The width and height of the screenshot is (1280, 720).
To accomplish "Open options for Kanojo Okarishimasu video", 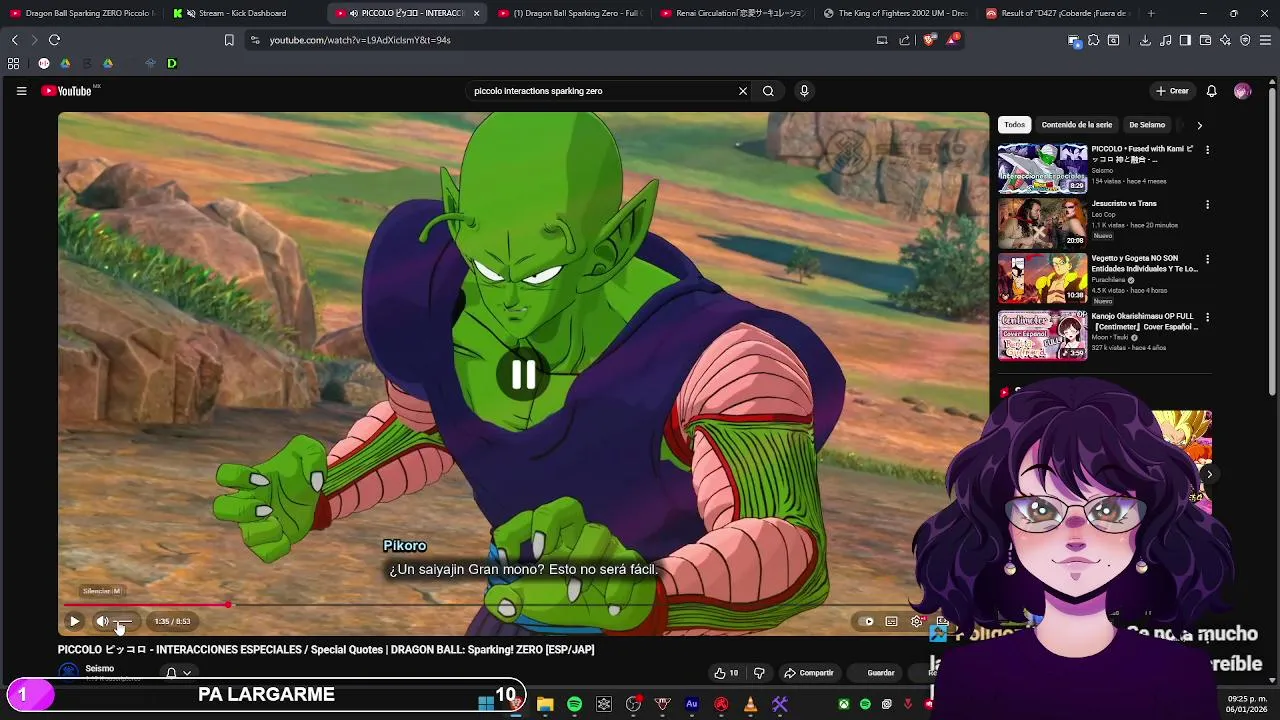I will [x=1207, y=317].
